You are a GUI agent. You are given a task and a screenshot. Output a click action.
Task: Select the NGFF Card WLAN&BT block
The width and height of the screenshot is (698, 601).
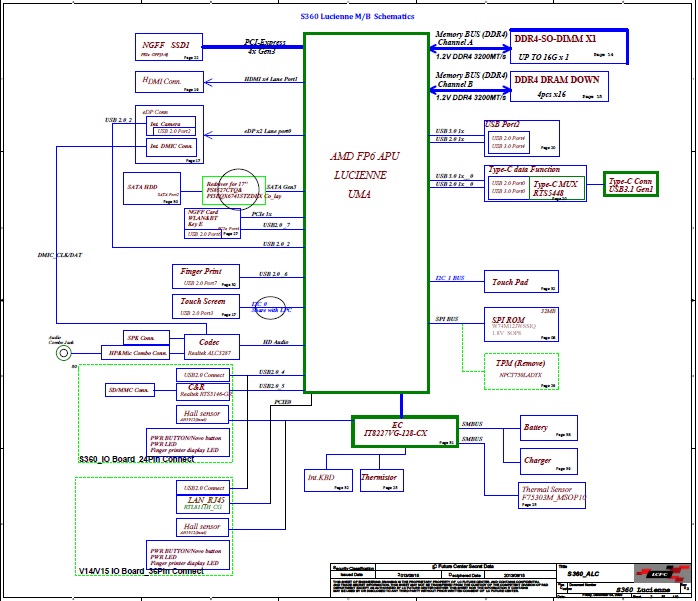click(x=212, y=223)
